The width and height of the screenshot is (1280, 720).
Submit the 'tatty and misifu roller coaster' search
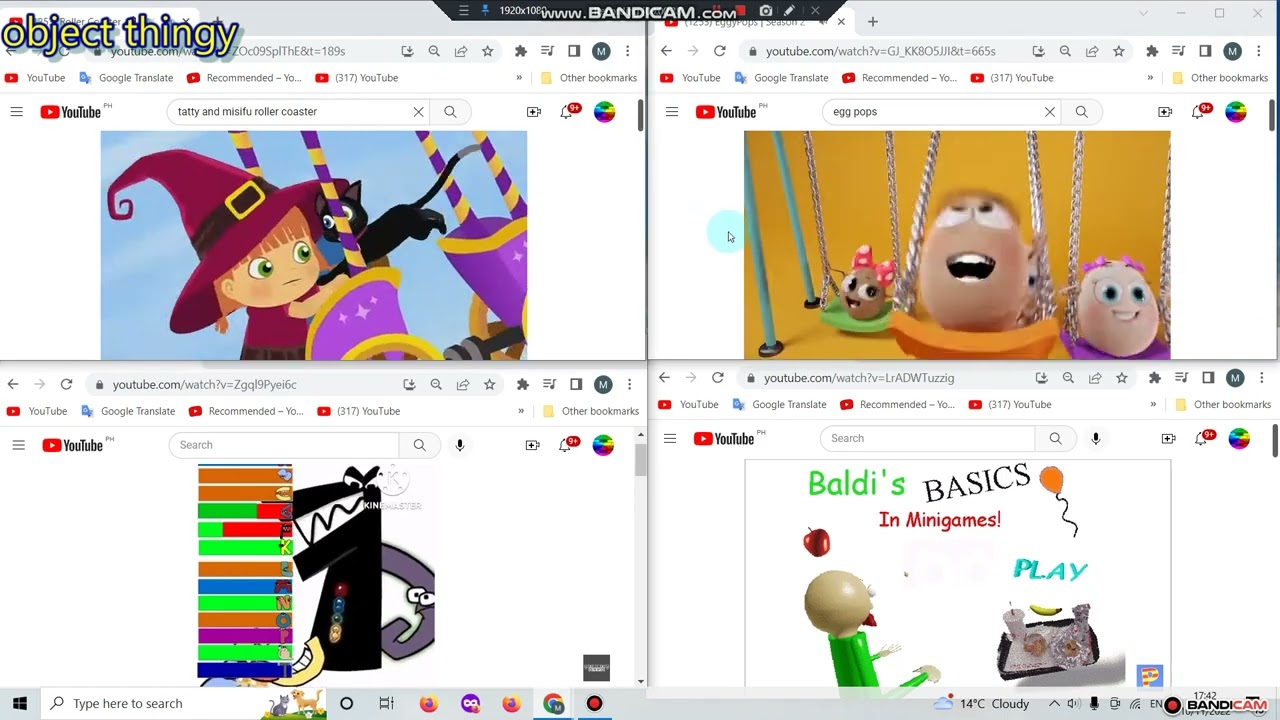coord(450,112)
